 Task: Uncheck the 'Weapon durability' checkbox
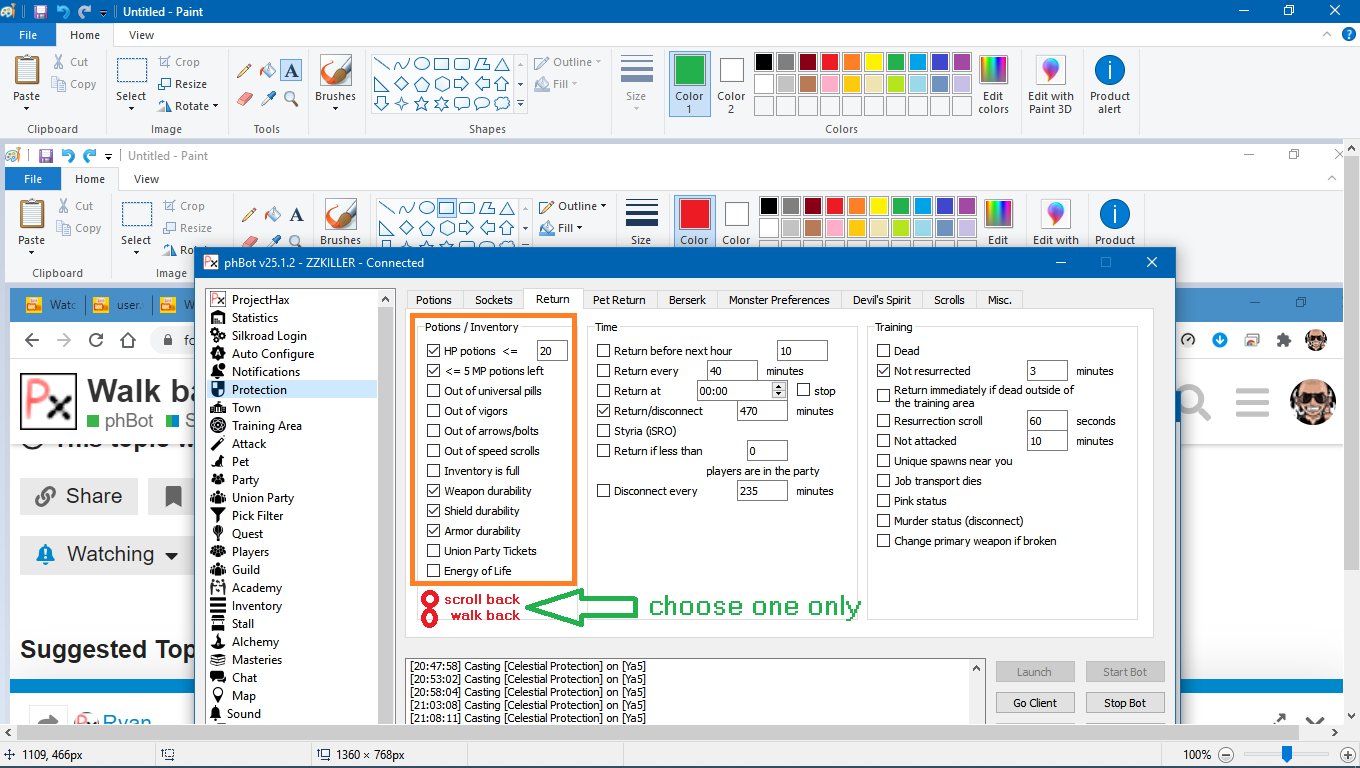point(433,491)
